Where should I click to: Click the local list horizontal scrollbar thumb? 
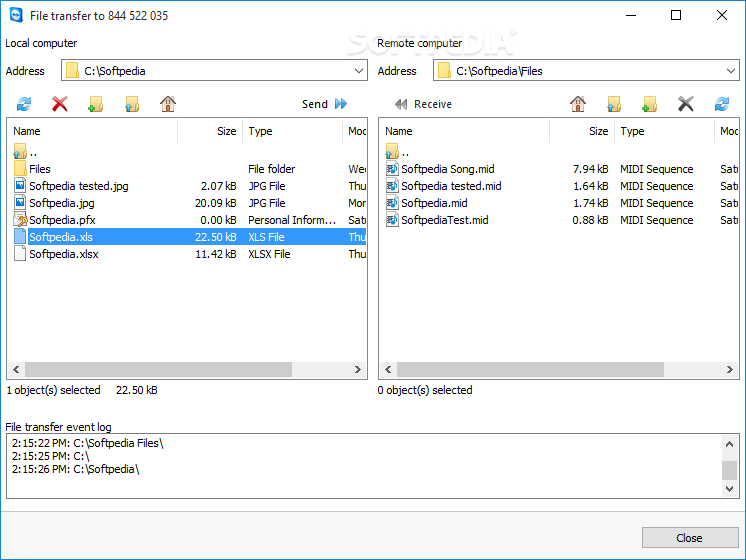pyautogui.click(x=158, y=370)
